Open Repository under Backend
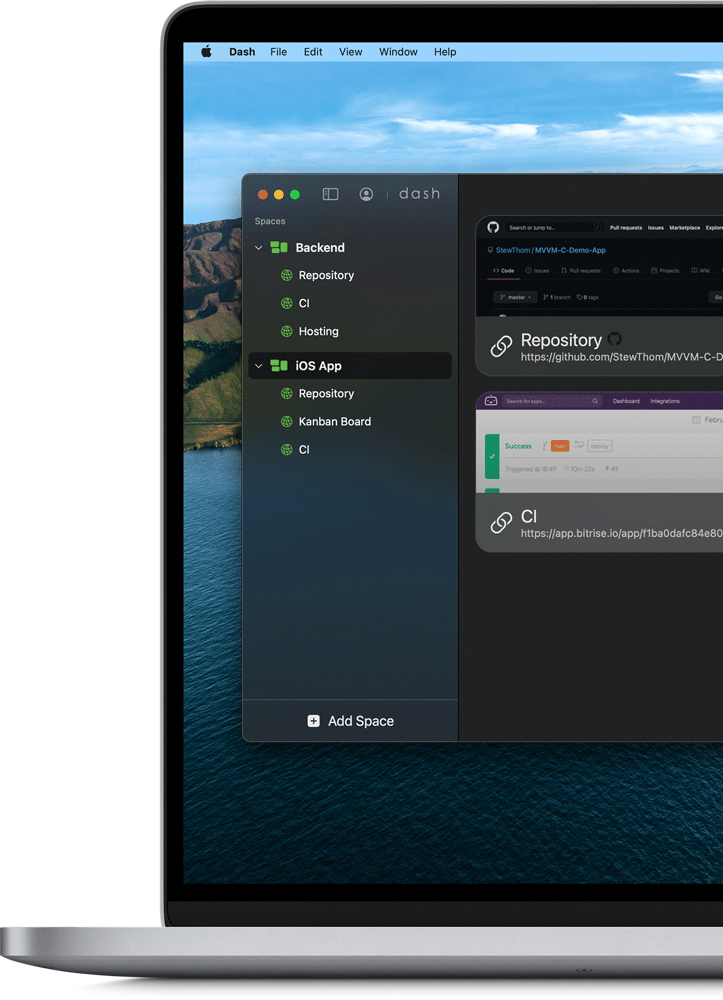The width and height of the screenshot is (723, 1000). click(326, 276)
